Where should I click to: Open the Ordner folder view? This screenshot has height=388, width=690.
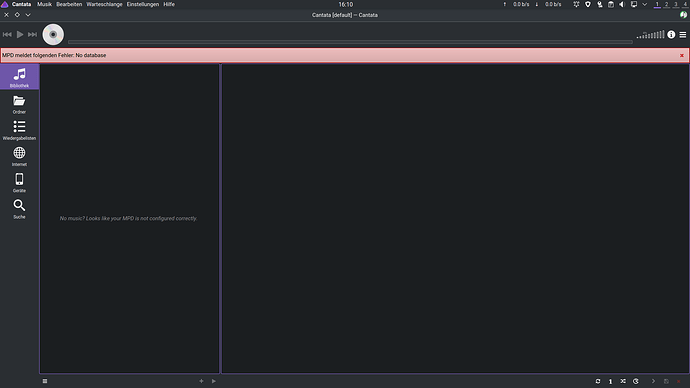[19, 104]
